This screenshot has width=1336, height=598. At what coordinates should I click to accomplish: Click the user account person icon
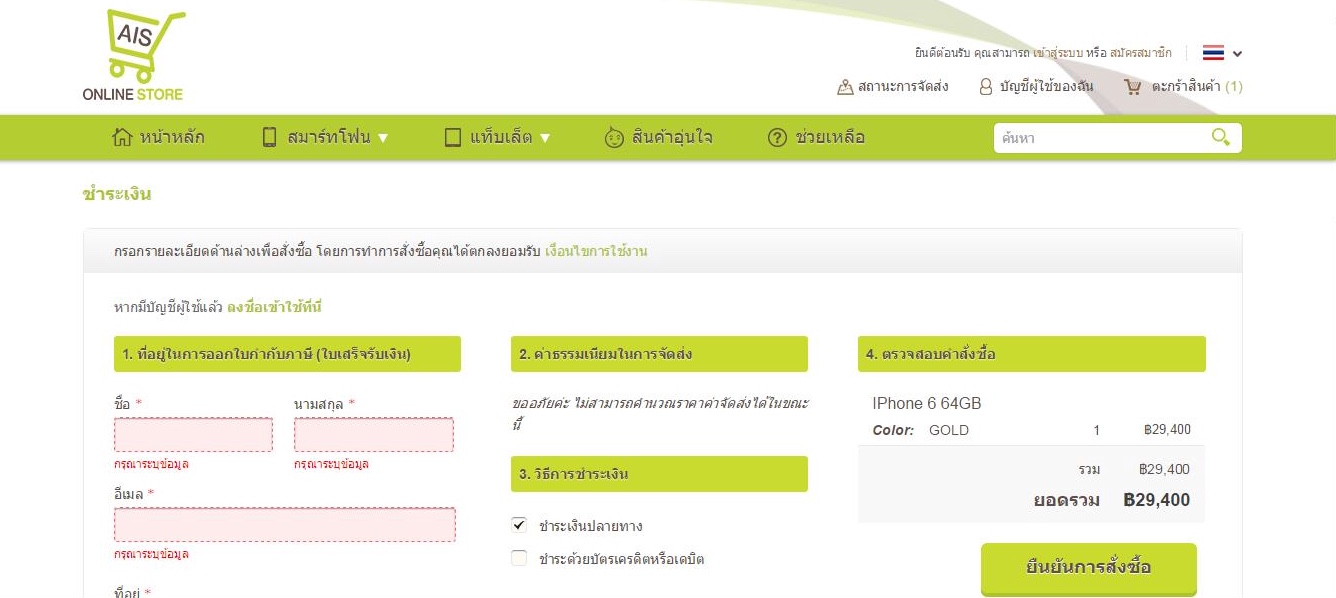coord(986,87)
